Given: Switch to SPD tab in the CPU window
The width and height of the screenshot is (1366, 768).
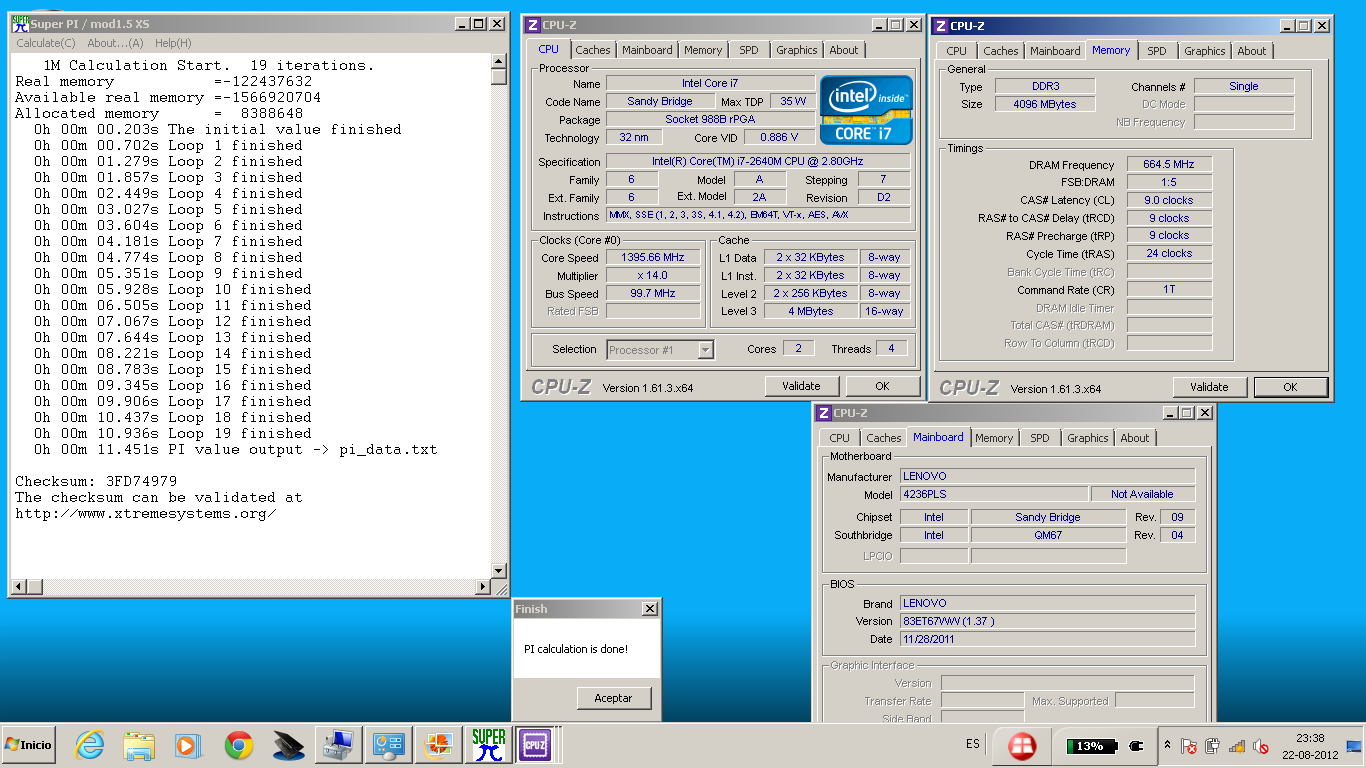Looking at the screenshot, I should 749,50.
